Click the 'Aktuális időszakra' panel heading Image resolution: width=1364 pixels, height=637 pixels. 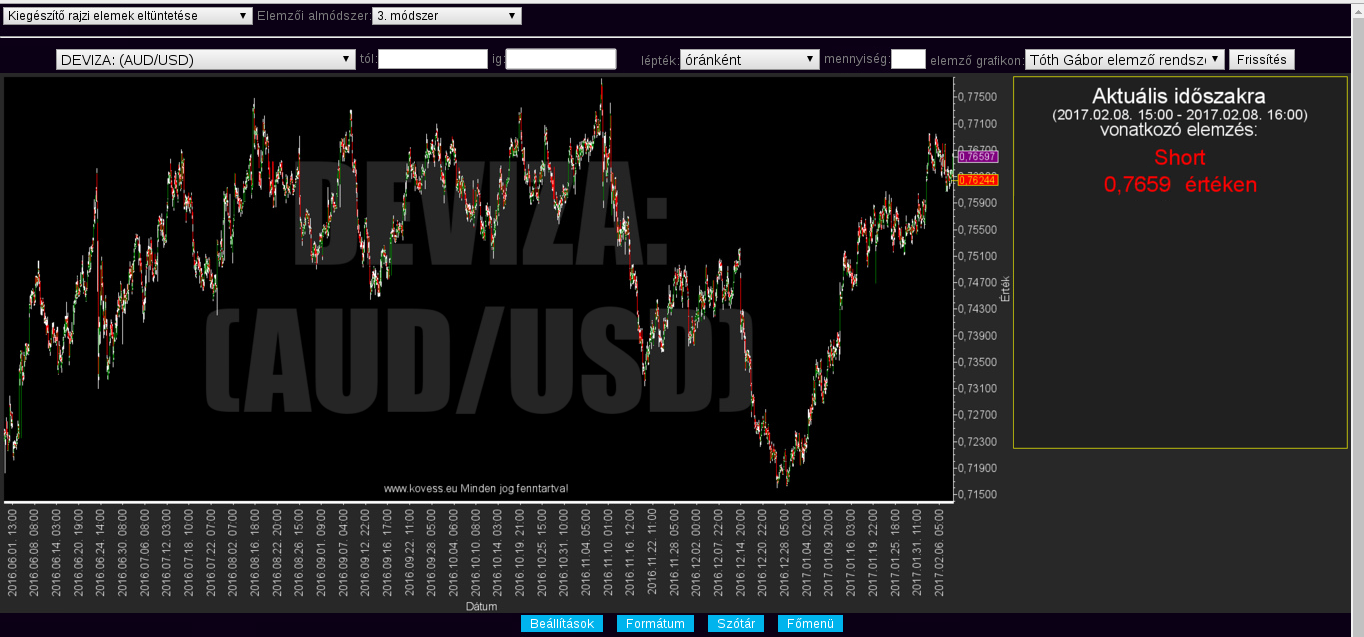[x=1179, y=97]
